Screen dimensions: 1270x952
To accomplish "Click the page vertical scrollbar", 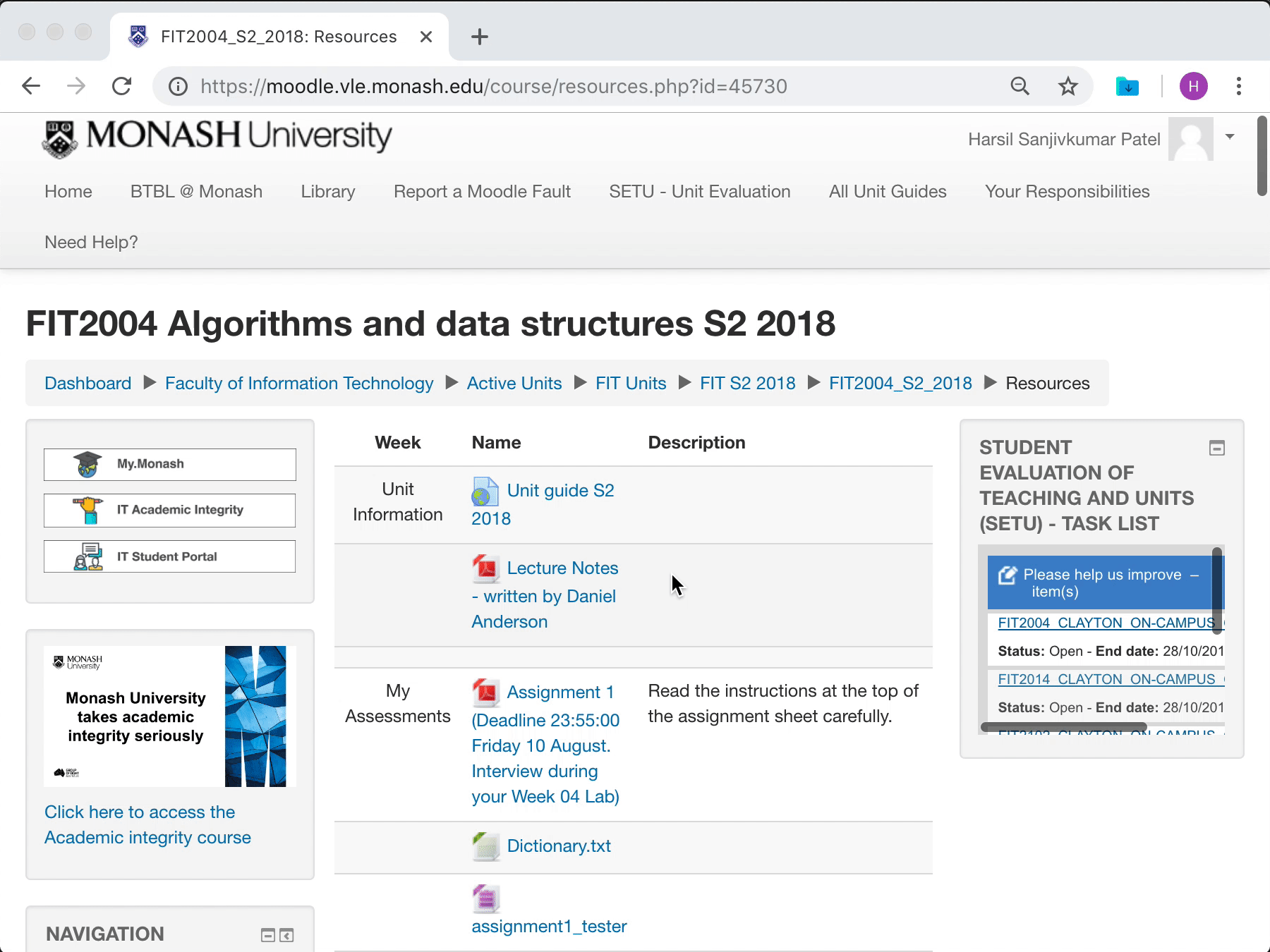I will [1262, 157].
